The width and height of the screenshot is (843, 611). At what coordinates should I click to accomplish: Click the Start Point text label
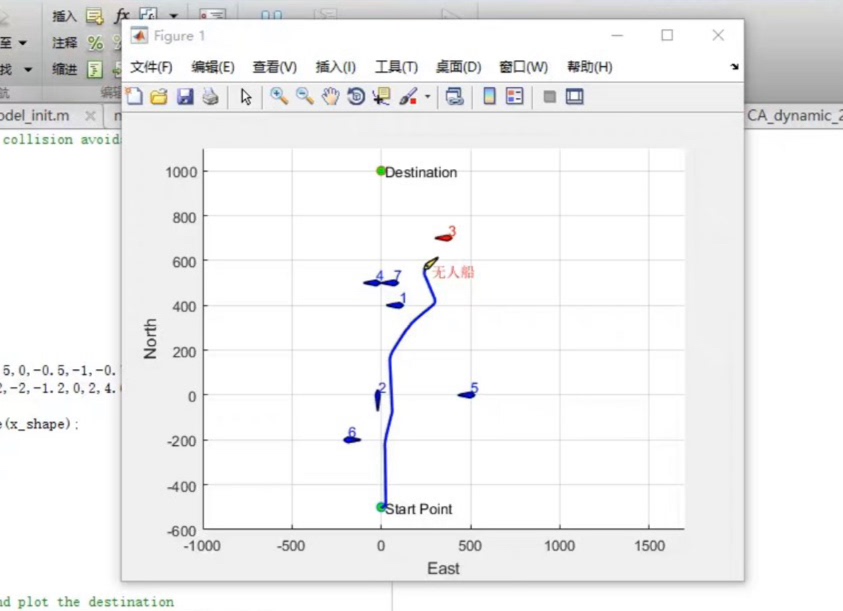(419, 509)
